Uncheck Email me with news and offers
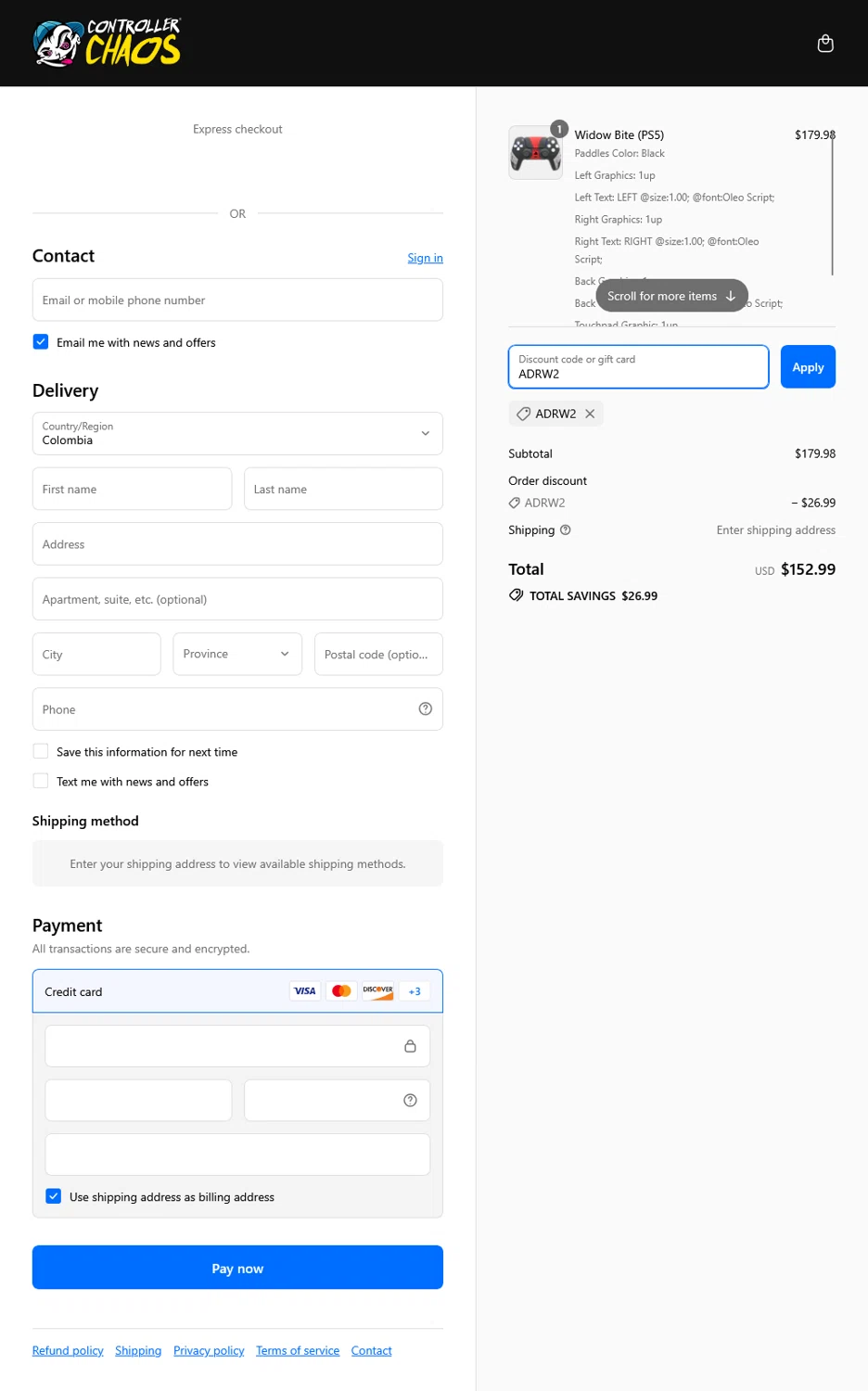This screenshot has width=868, height=1391. click(x=41, y=342)
